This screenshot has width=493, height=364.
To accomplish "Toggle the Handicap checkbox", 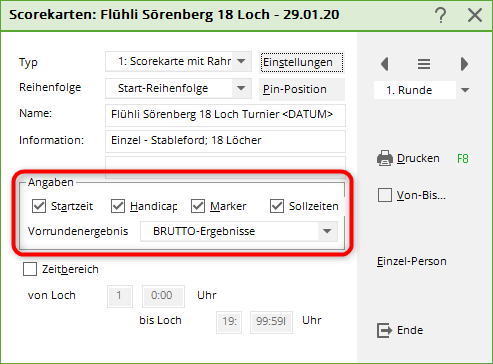I will [118, 206].
